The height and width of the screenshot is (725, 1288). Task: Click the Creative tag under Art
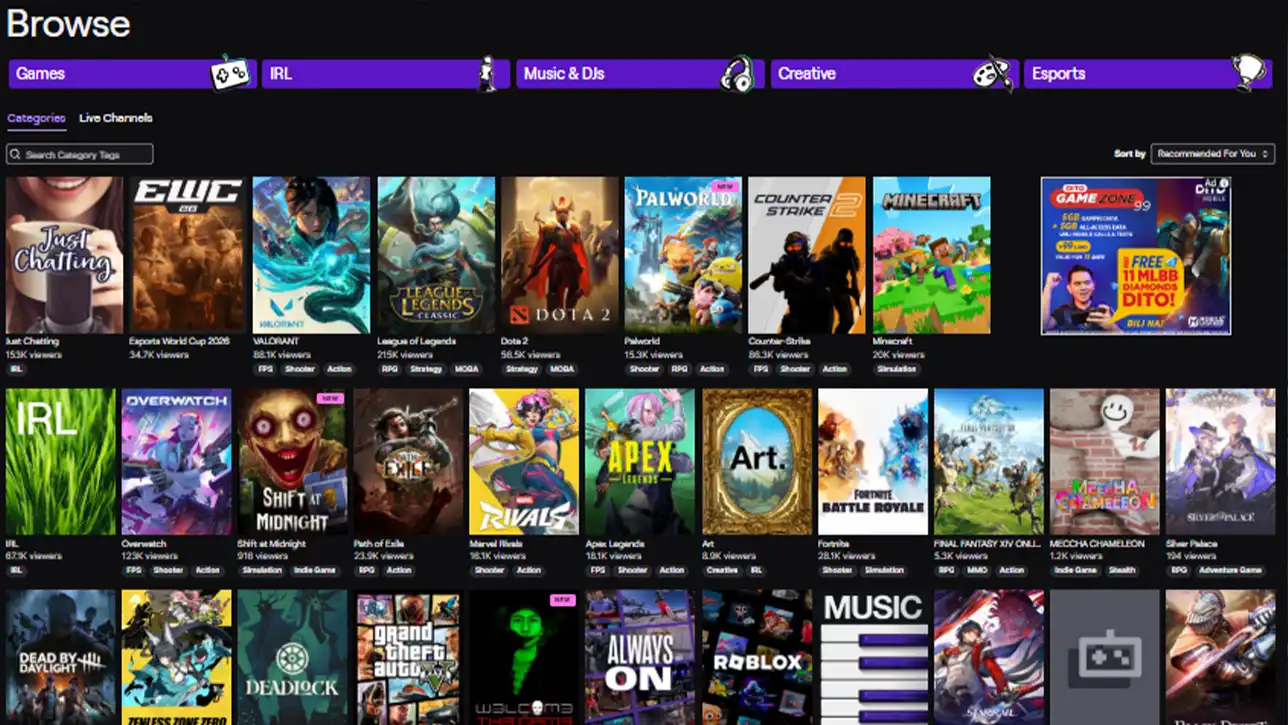(723, 570)
